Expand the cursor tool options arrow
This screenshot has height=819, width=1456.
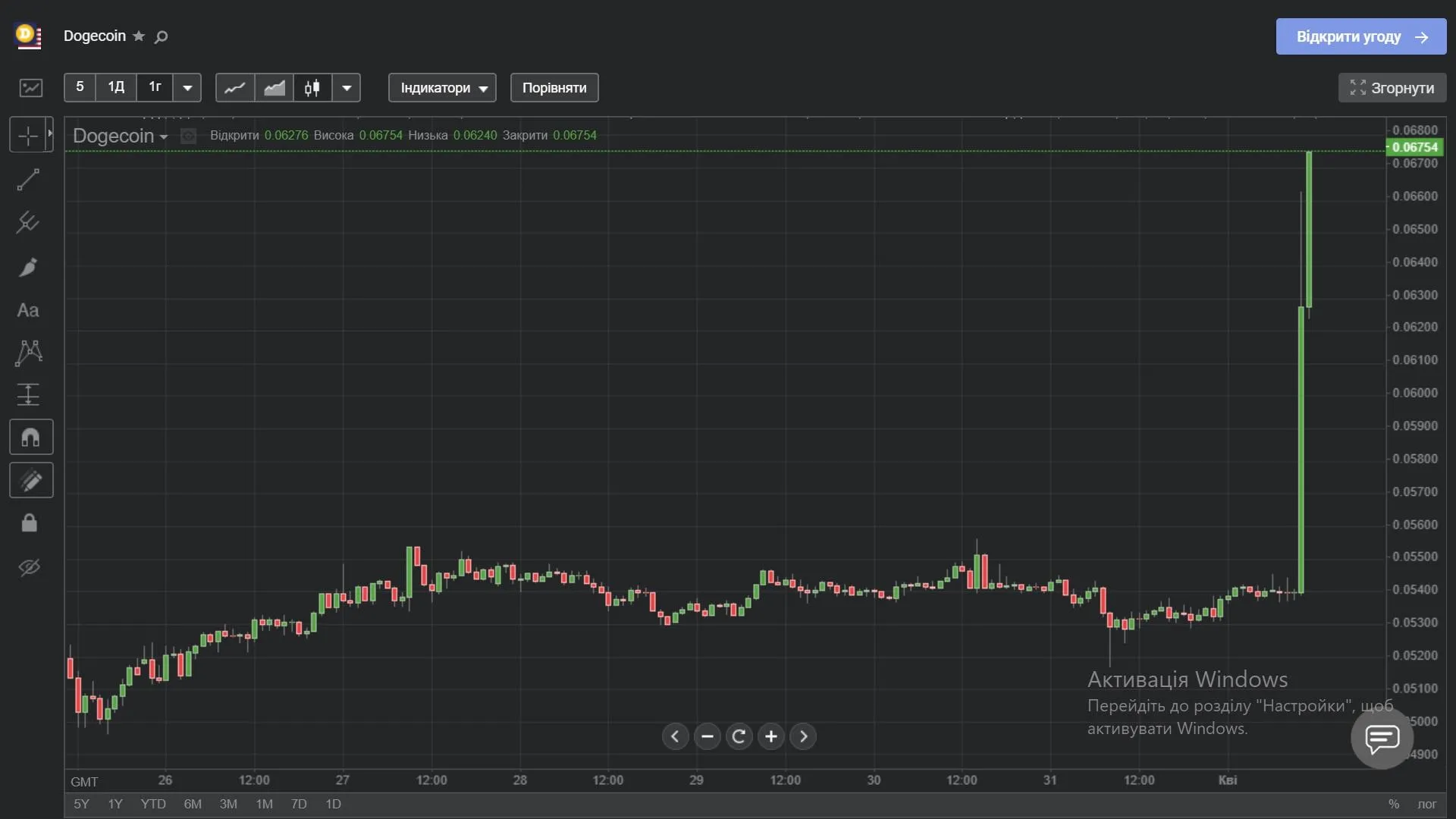tap(50, 134)
